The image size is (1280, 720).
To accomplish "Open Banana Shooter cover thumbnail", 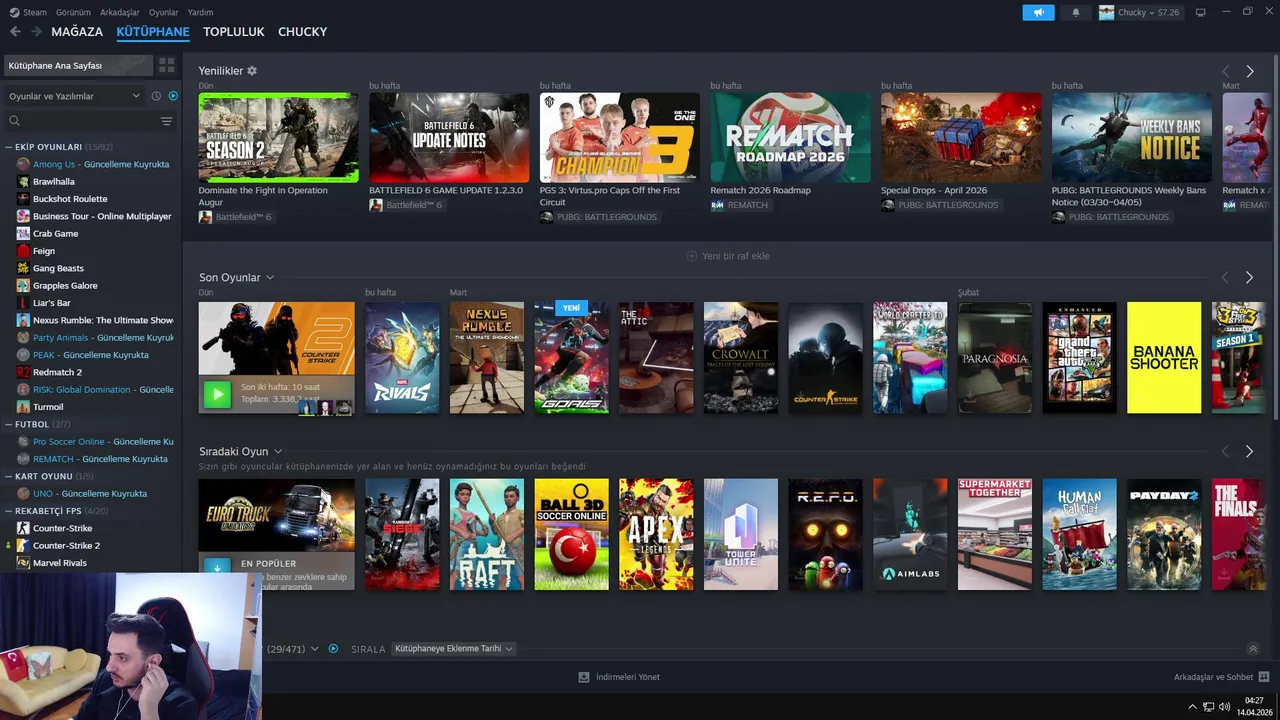I will (x=1164, y=358).
